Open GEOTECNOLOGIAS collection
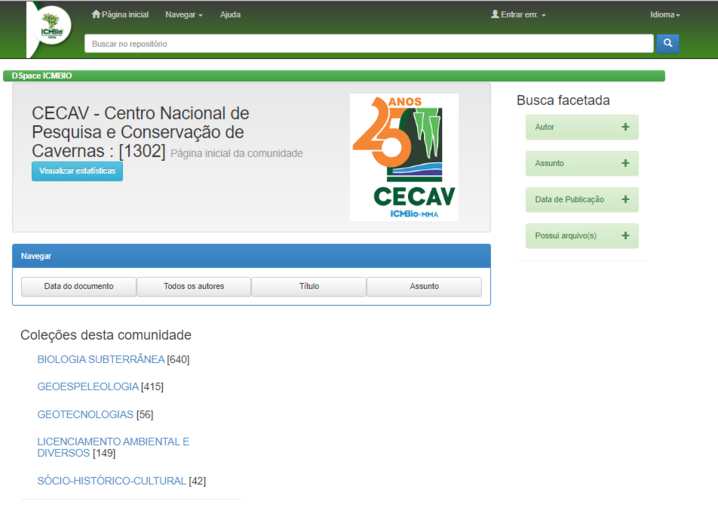This screenshot has width=718, height=523. tap(85, 414)
